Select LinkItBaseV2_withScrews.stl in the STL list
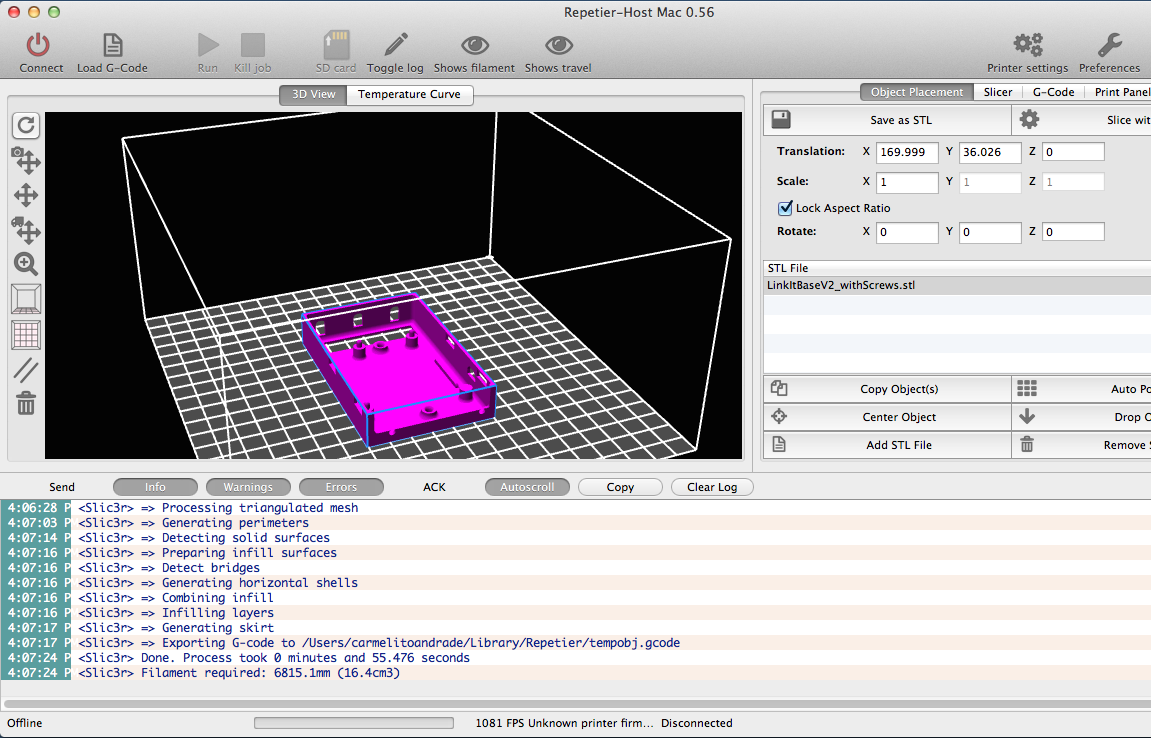Screen dimensions: 1151x738 click(x=957, y=286)
